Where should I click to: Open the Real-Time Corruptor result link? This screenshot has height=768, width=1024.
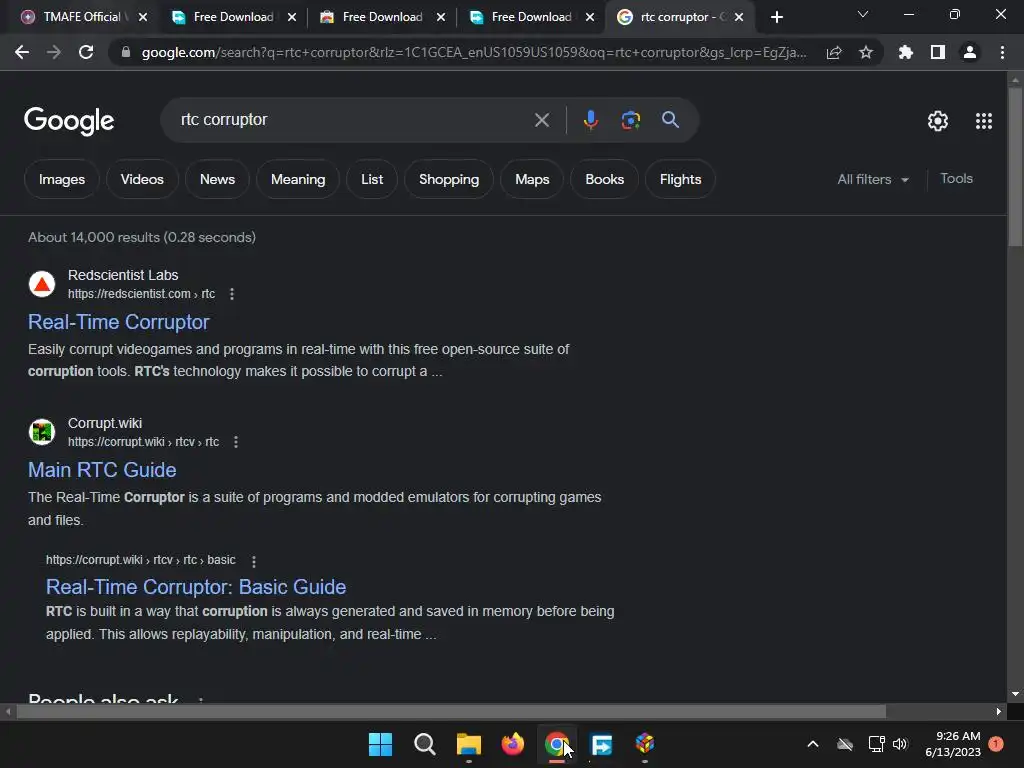(x=118, y=322)
